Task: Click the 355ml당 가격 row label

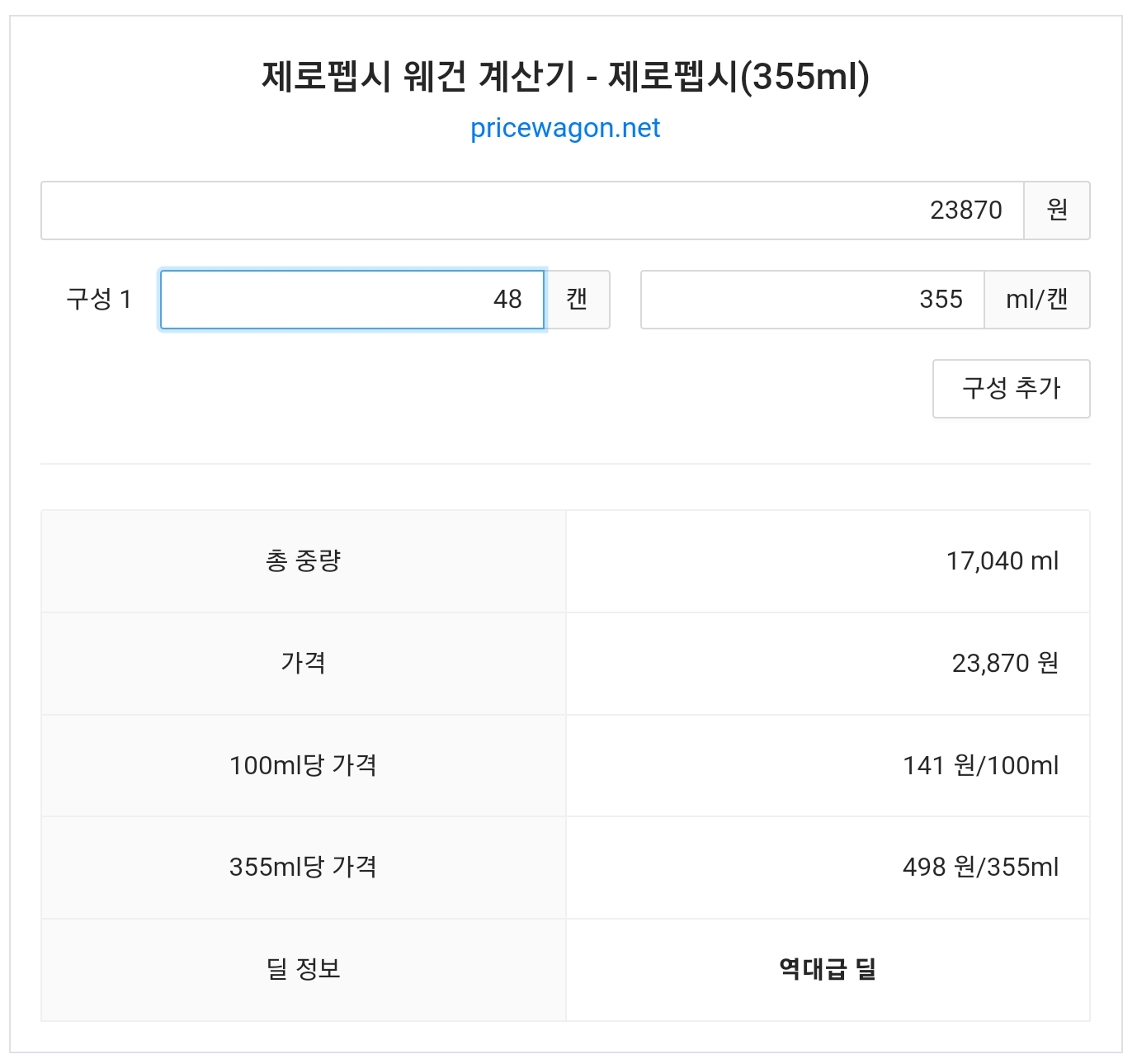Action: [303, 867]
